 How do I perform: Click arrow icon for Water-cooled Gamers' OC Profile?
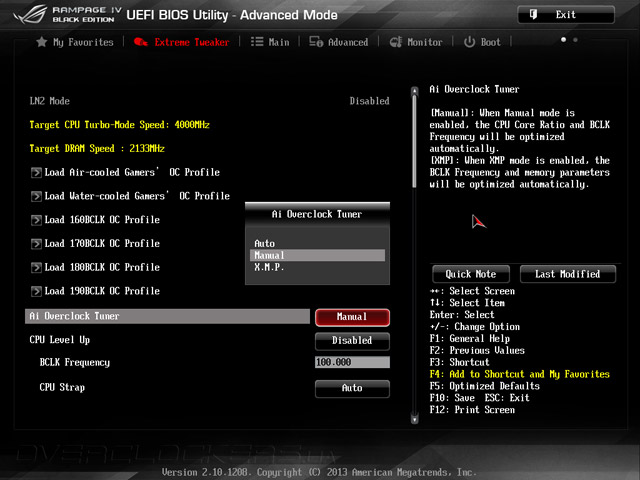[36, 196]
